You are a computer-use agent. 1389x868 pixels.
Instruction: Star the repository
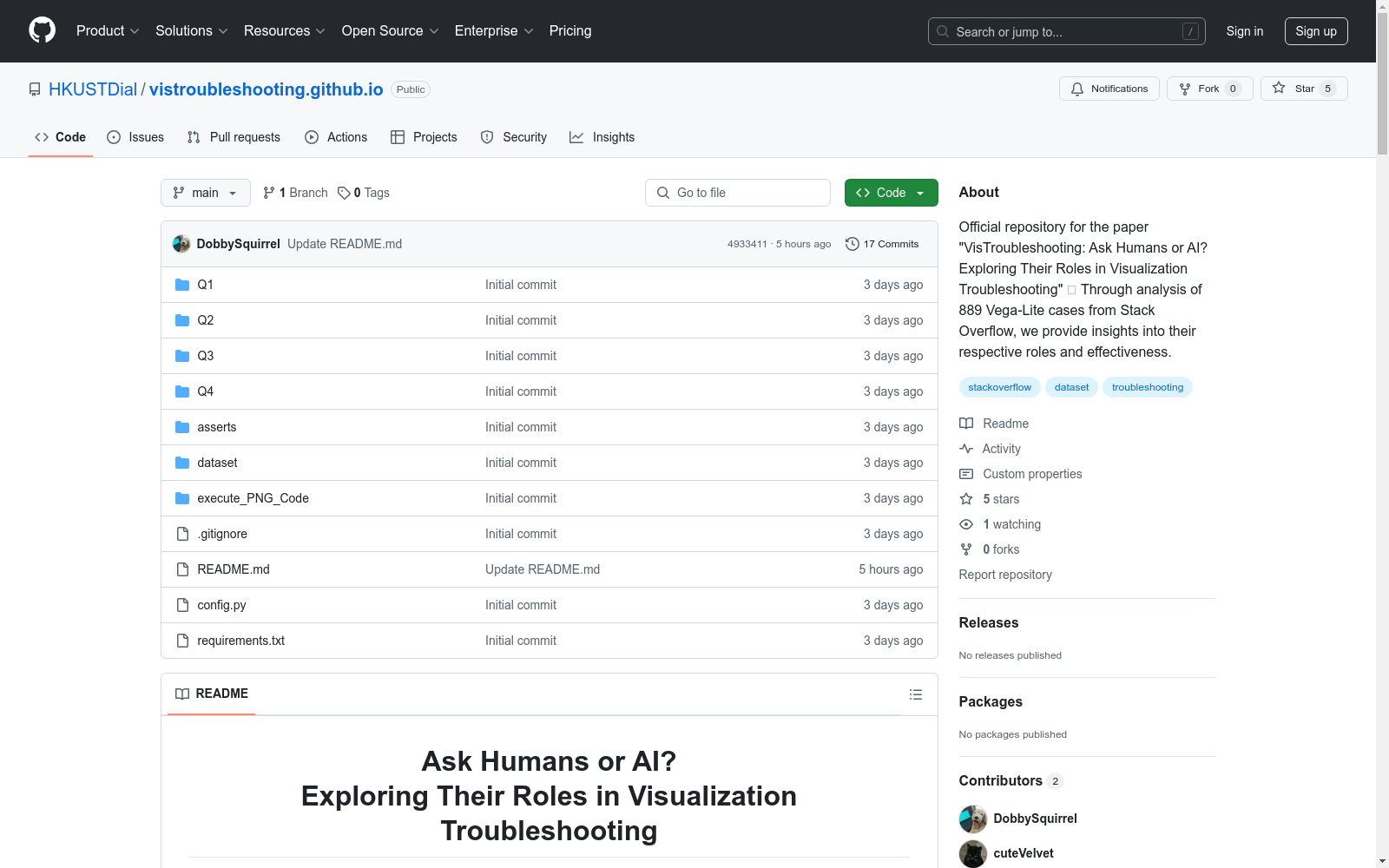(1304, 89)
